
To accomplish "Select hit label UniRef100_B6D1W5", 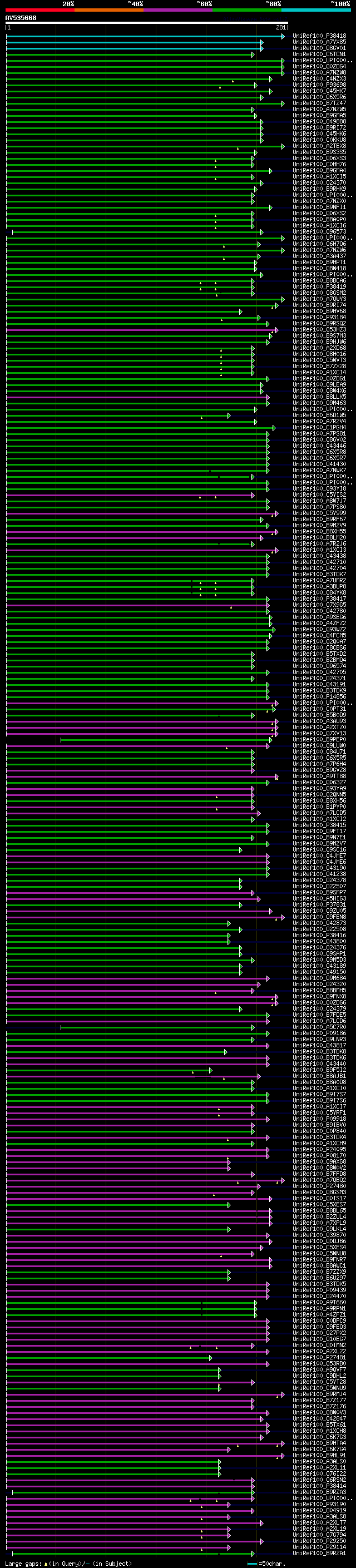I will click(319, 415).
